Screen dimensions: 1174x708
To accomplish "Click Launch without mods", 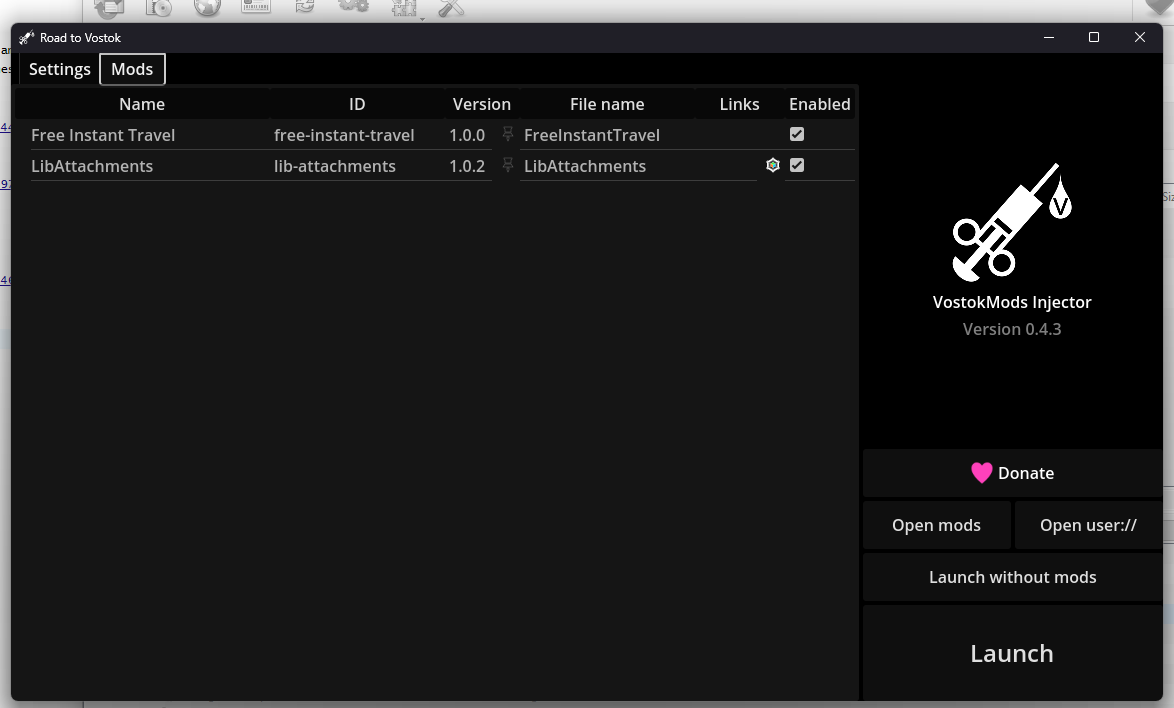I will (1012, 577).
